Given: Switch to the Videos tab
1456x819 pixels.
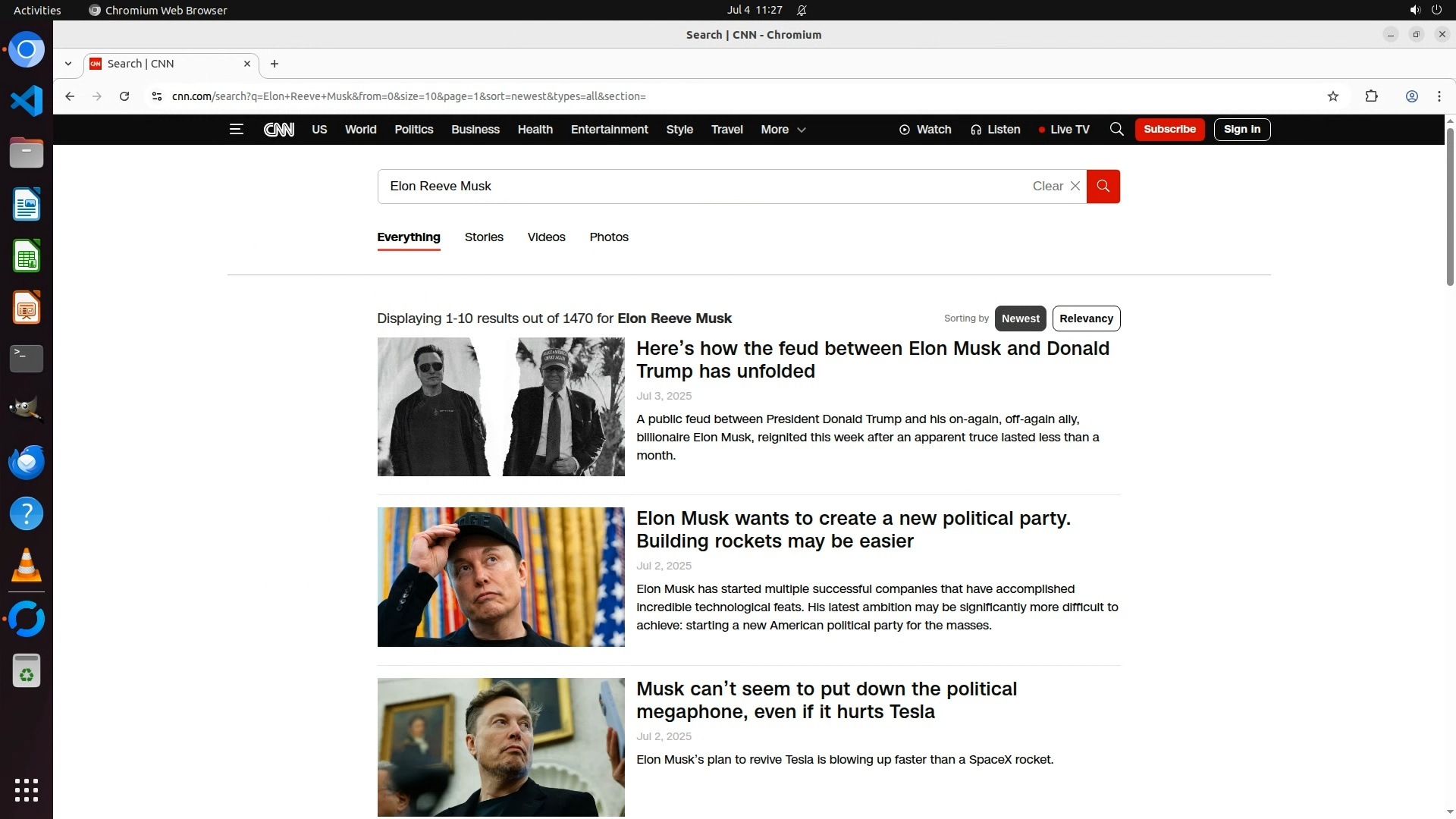Looking at the screenshot, I should pyautogui.click(x=546, y=237).
